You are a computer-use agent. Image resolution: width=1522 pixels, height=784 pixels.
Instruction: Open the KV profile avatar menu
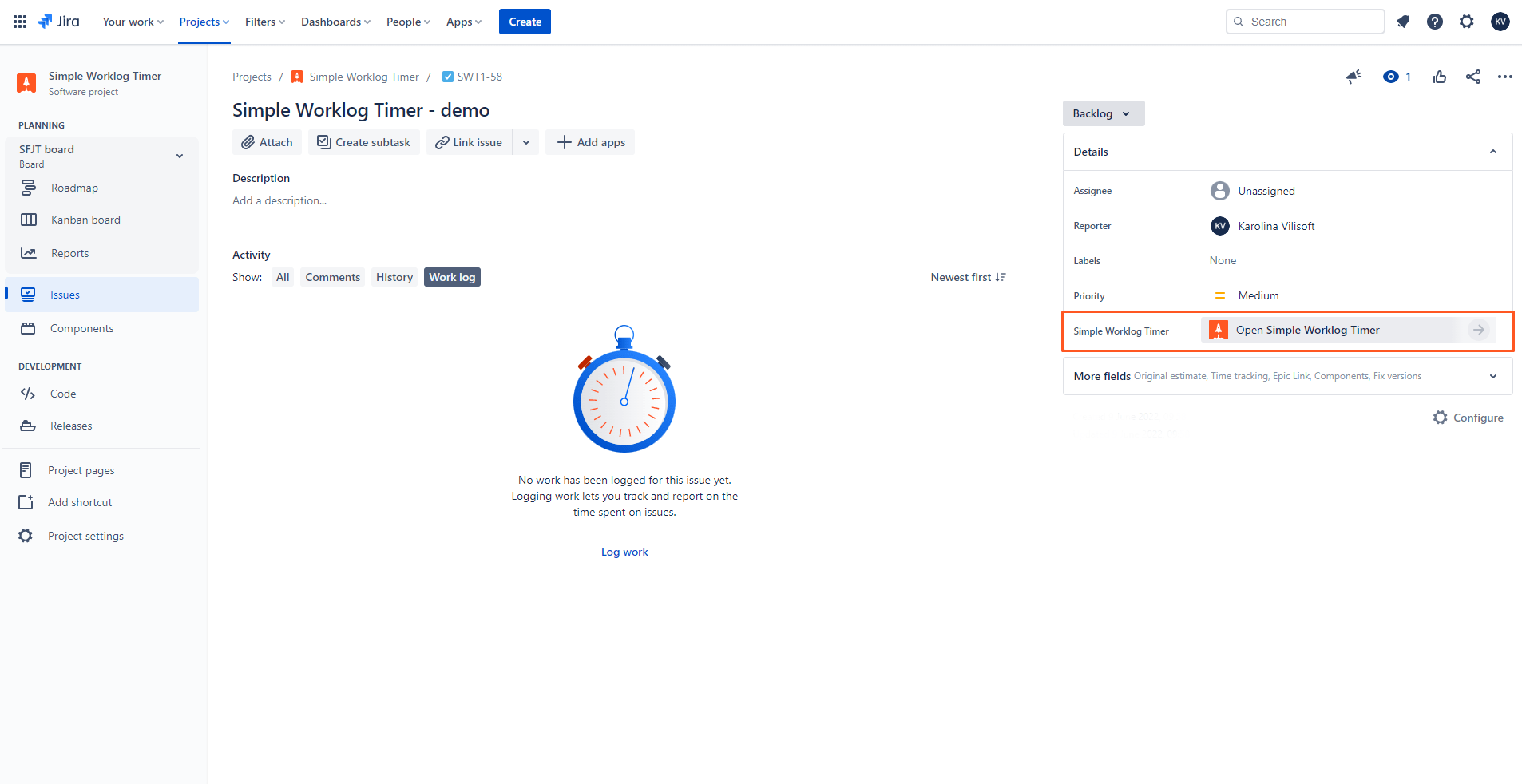[1500, 22]
